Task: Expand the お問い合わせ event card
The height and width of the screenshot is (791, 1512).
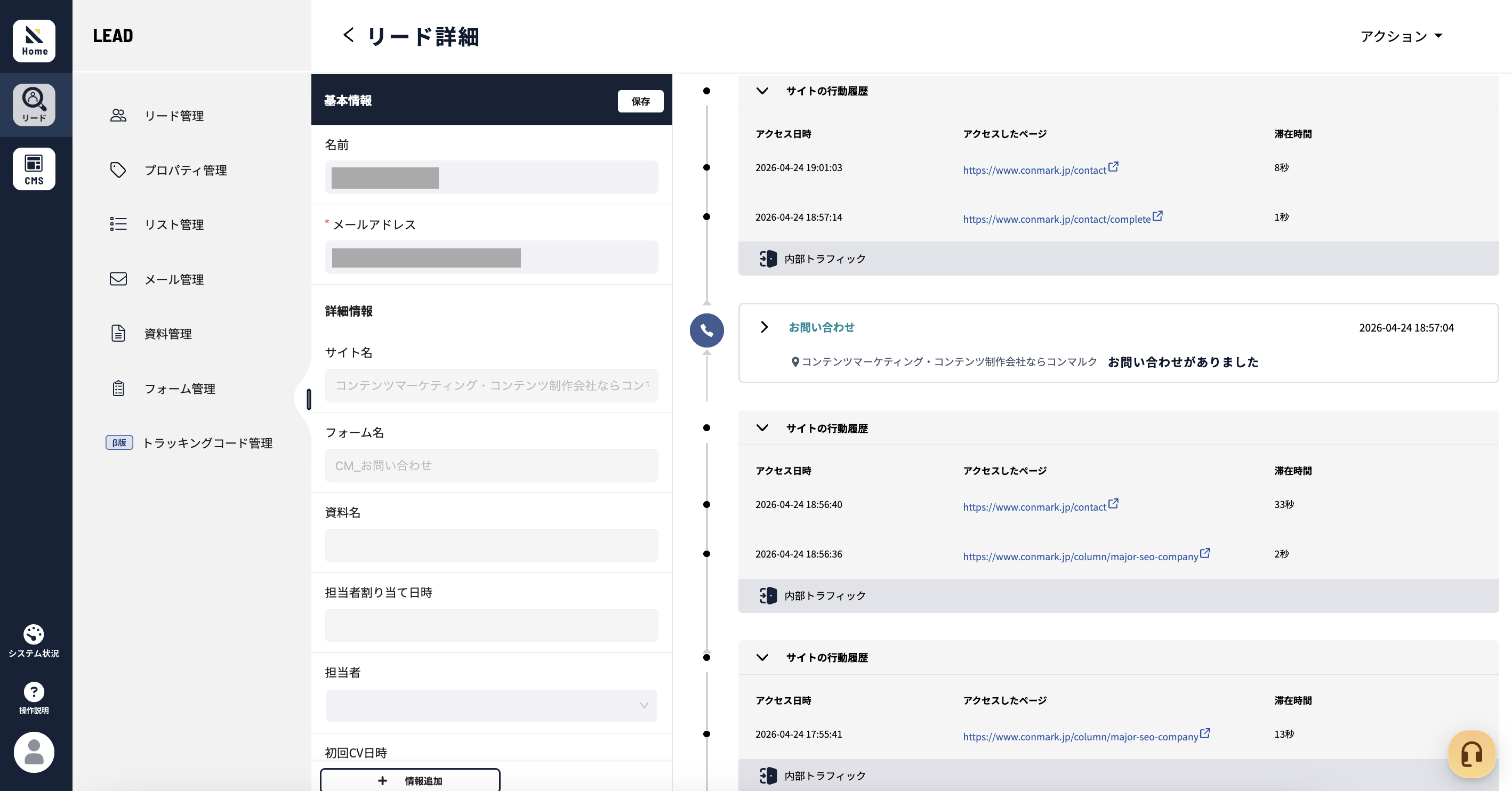Action: coord(763,327)
